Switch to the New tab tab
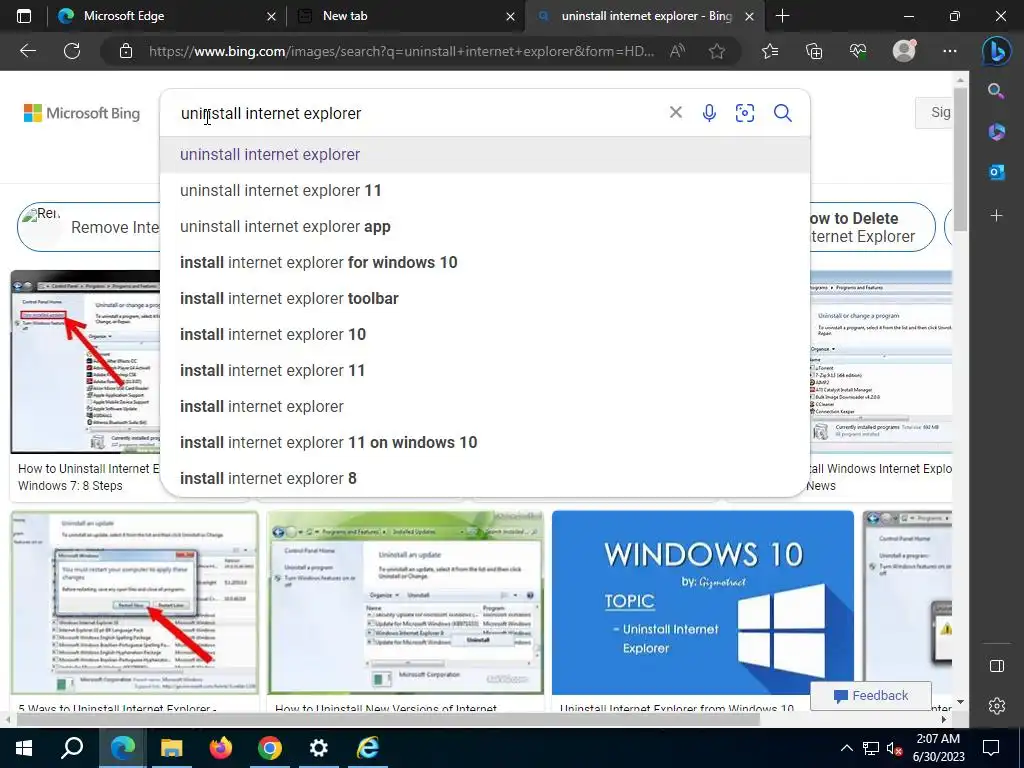The image size is (1024, 768). click(405, 16)
